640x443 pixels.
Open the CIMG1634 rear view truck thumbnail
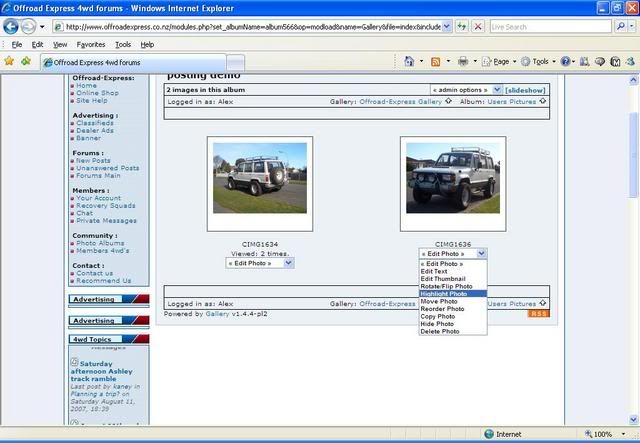260,178
